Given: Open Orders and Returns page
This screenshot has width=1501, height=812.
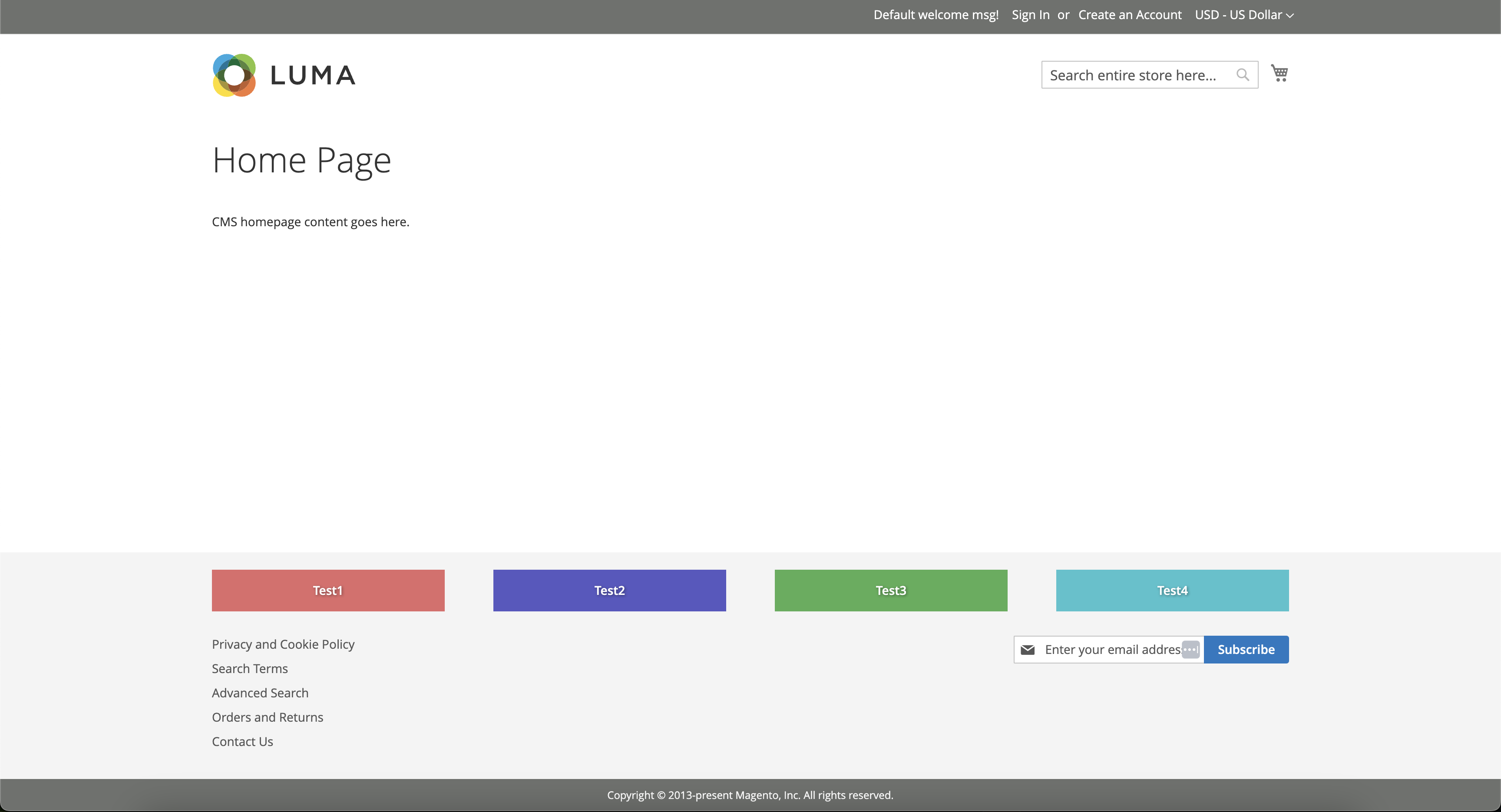Looking at the screenshot, I should (x=268, y=717).
